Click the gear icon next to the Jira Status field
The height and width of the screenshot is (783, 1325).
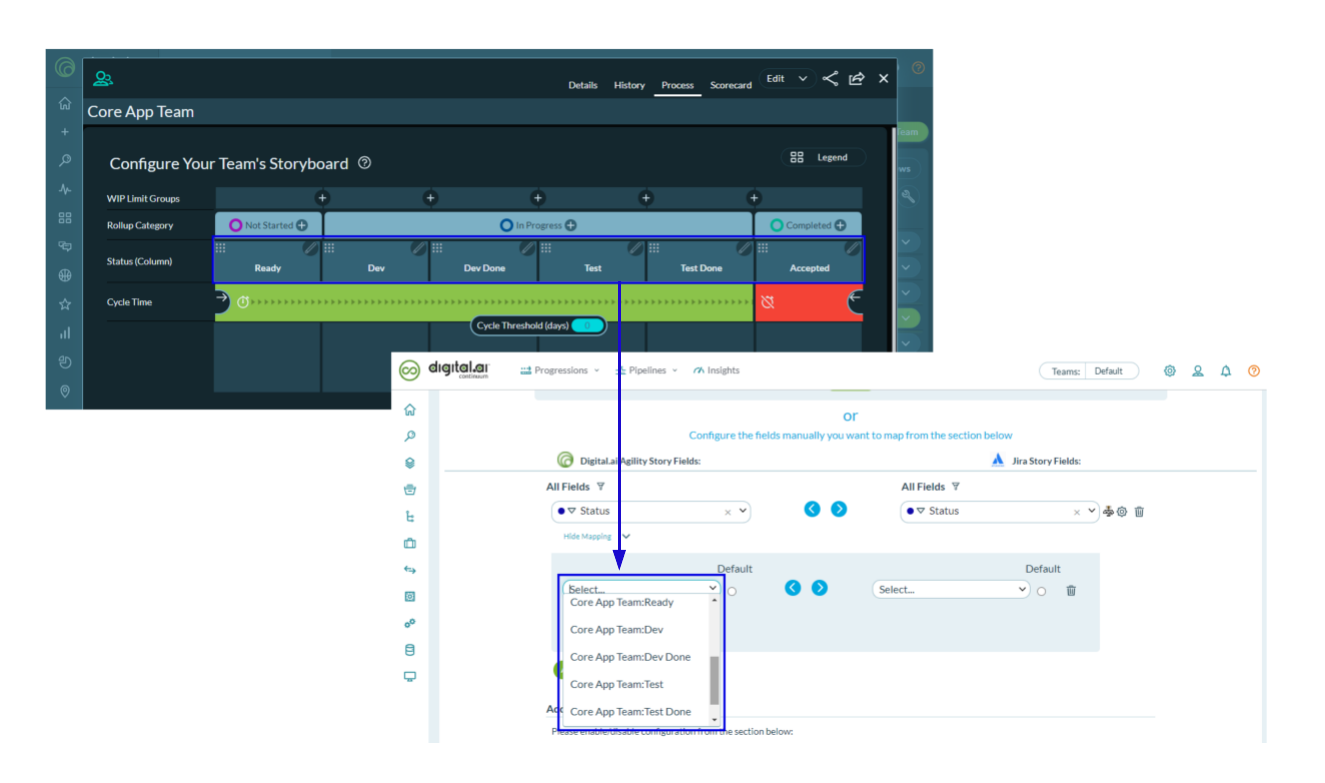click(1122, 511)
